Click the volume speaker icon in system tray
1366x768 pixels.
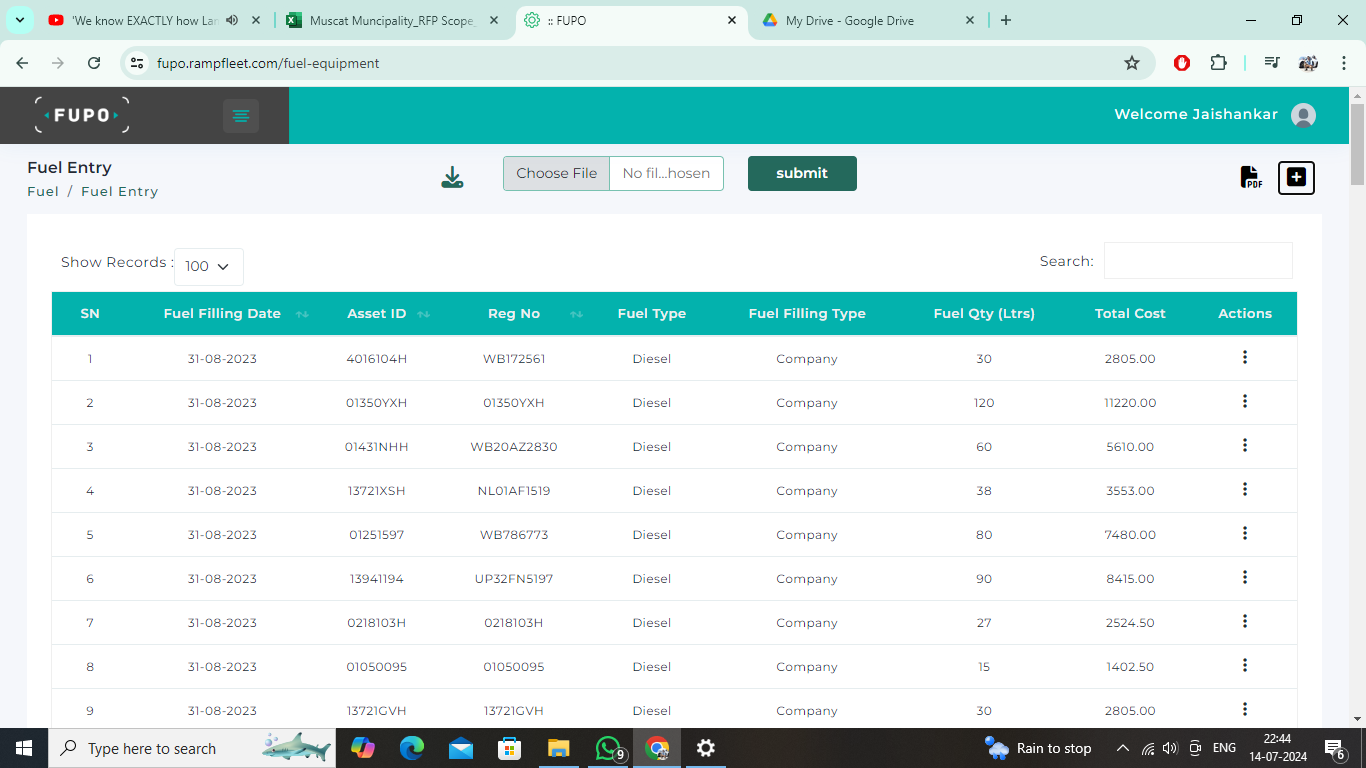(1170, 747)
